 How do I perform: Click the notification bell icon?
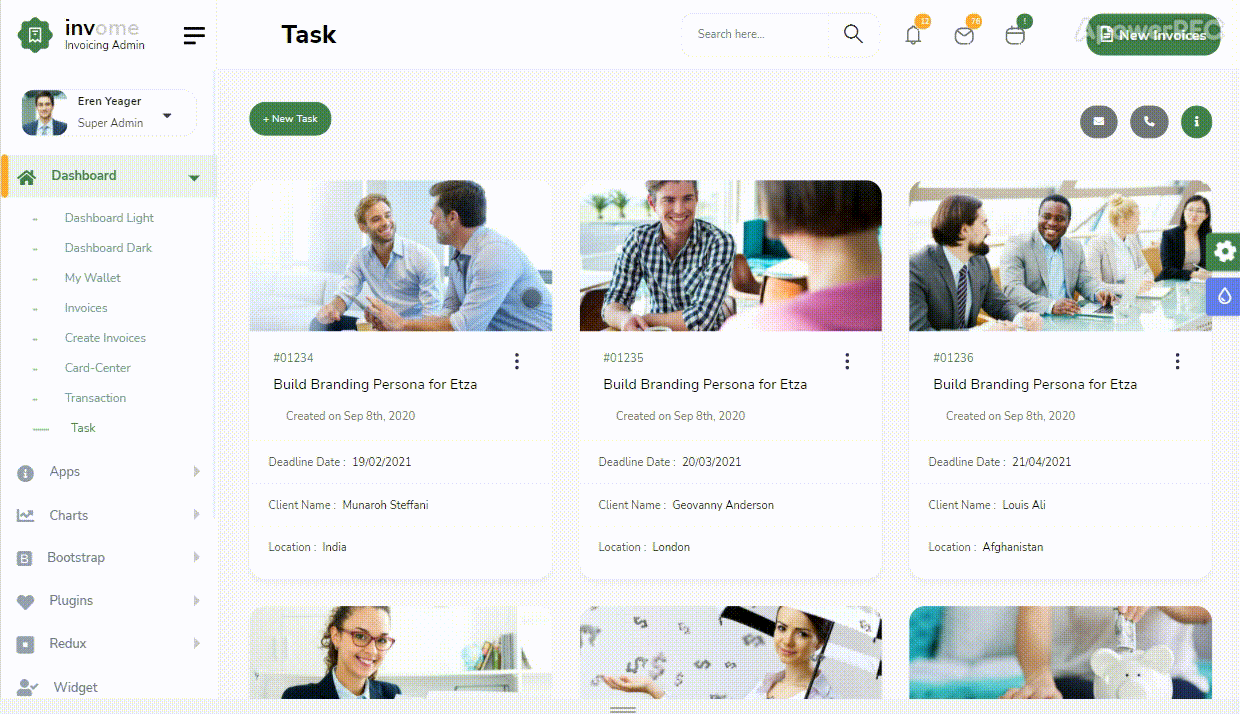click(913, 35)
